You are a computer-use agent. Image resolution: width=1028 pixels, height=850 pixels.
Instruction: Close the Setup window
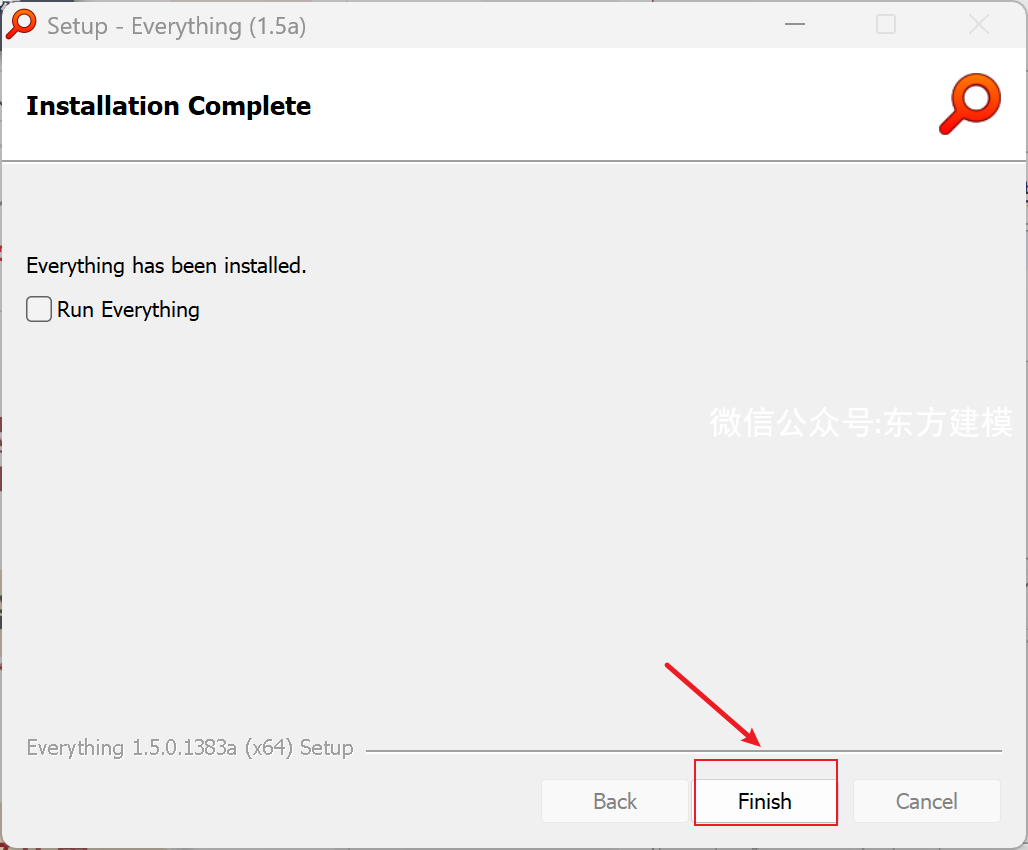coord(979,25)
